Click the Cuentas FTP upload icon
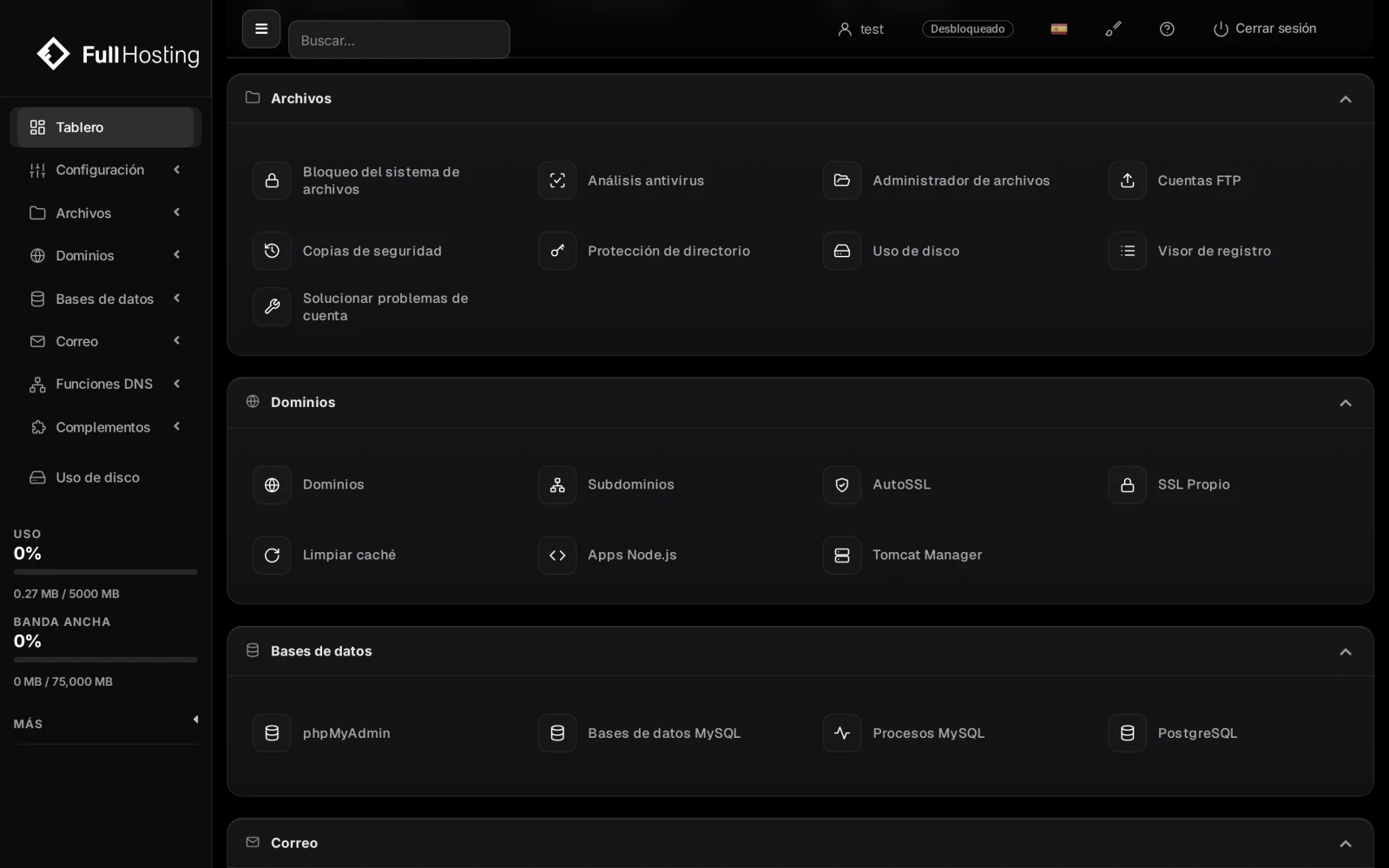Screen dimensions: 1389x868 (1127, 181)
